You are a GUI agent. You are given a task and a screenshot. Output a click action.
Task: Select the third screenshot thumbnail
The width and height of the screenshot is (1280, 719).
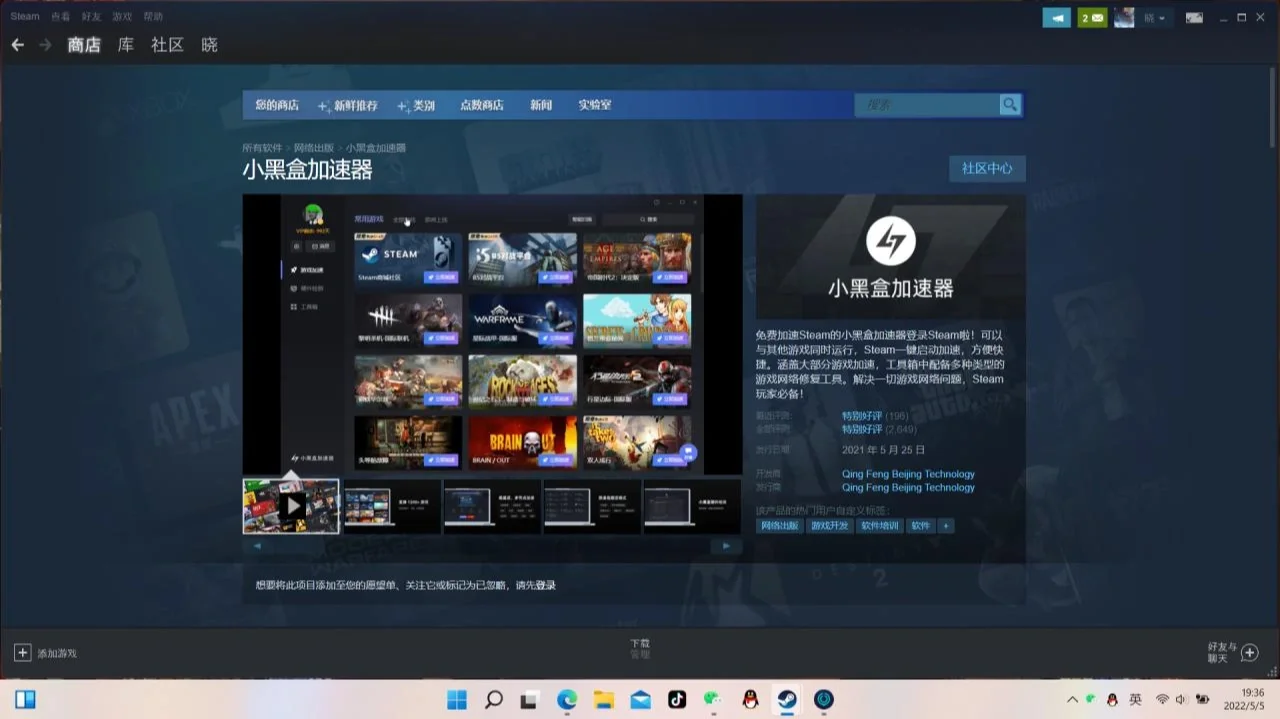coord(491,506)
